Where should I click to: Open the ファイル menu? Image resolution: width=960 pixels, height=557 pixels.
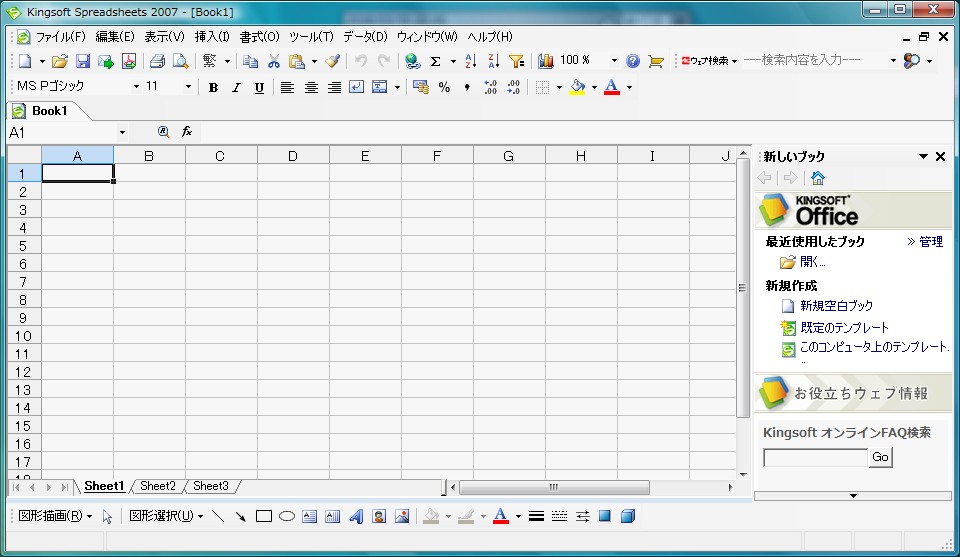pyautogui.click(x=60, y=37)
